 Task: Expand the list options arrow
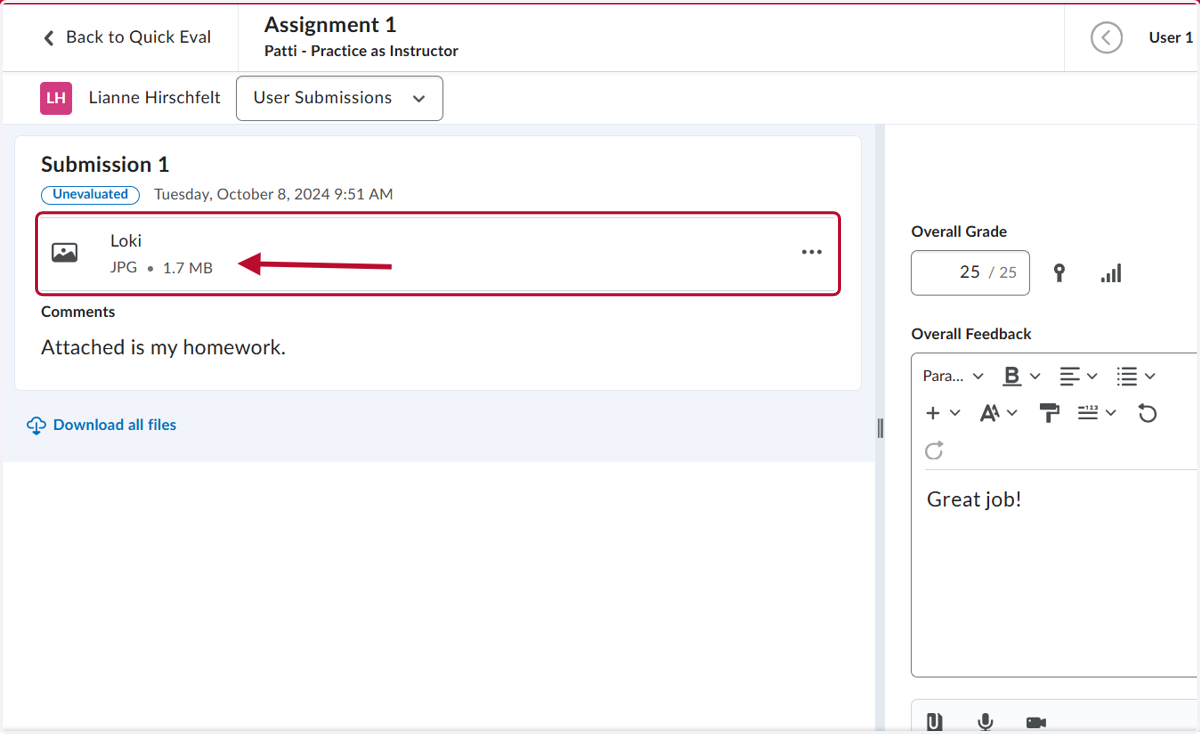(x=1150, y=376)
